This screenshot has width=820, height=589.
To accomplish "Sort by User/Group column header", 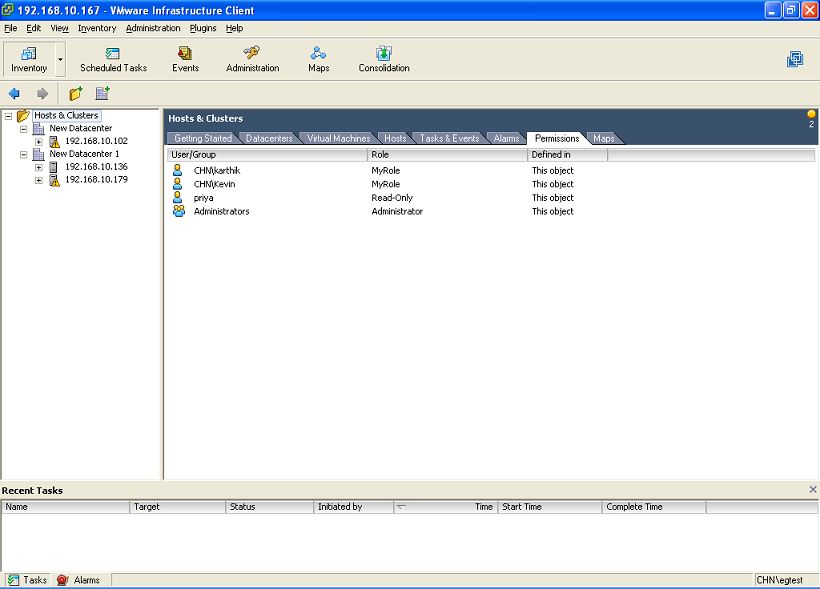I will coord(267,155).
